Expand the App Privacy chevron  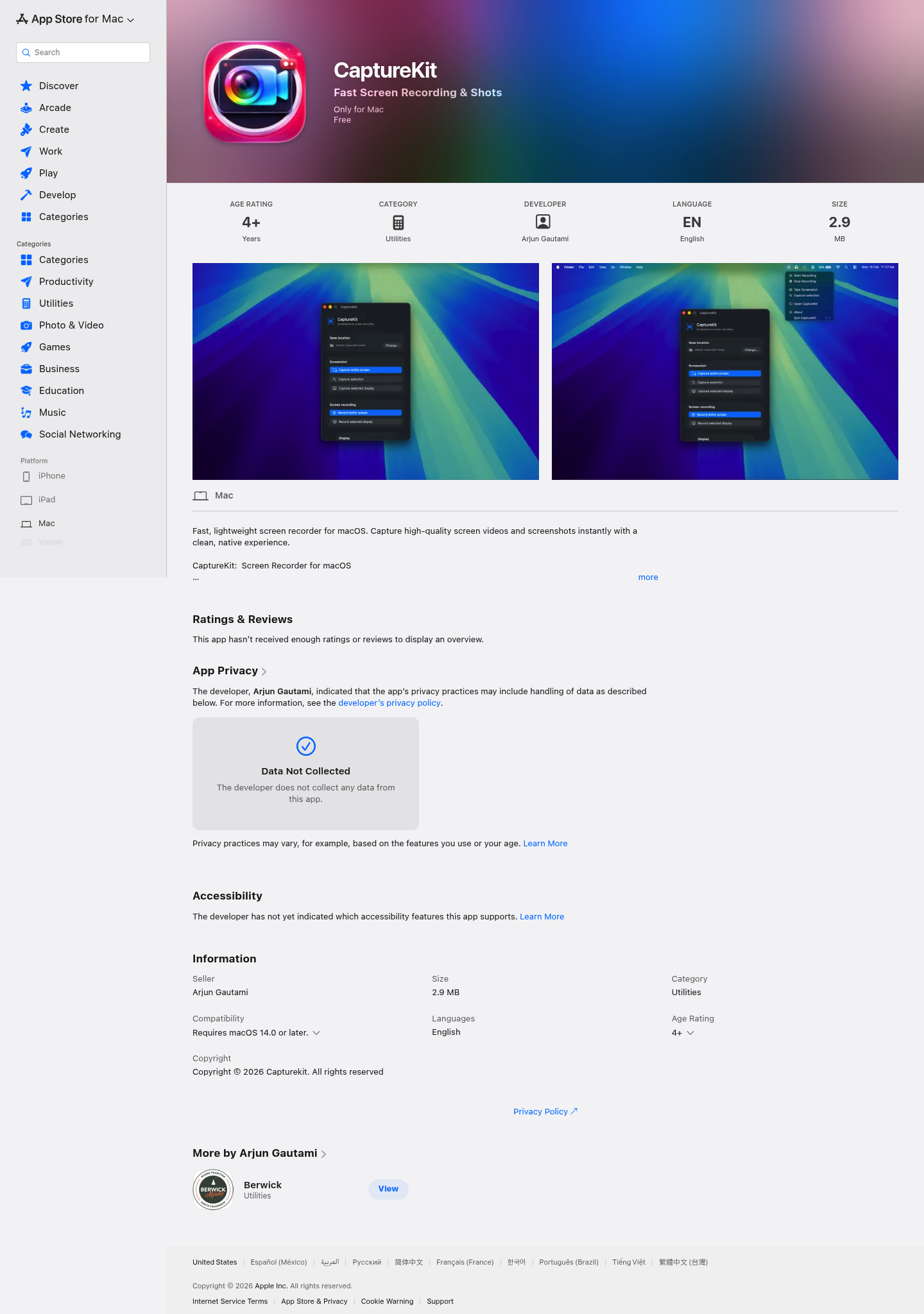coord(264,672)
